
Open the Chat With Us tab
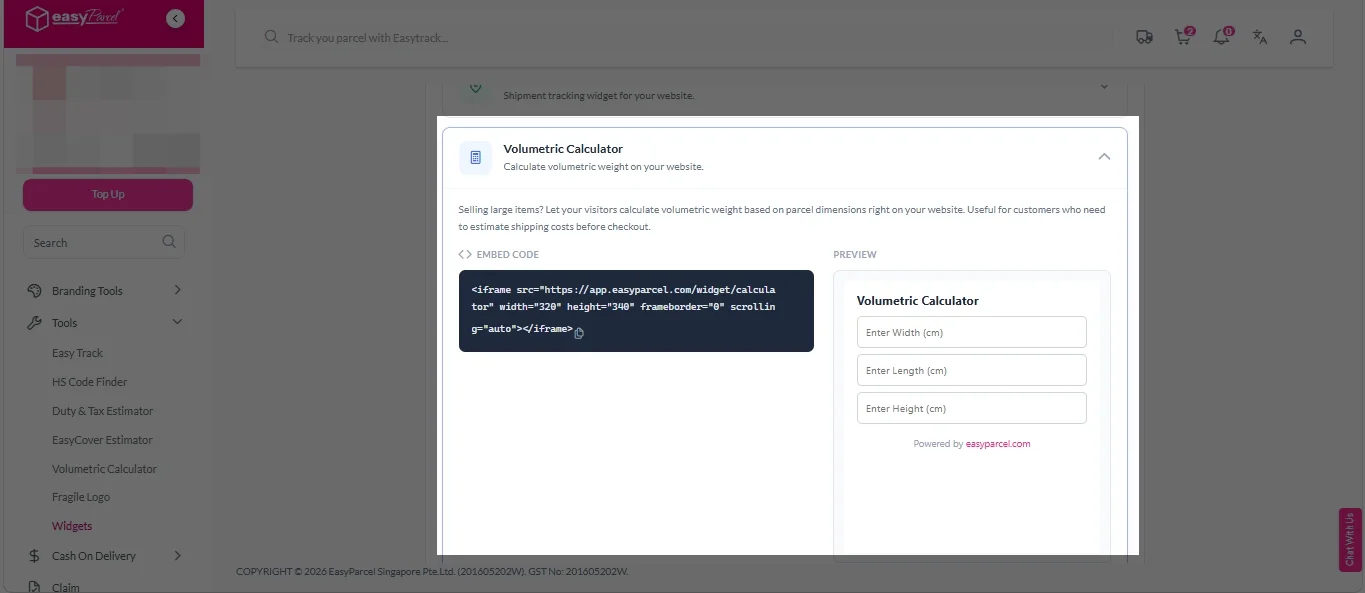click(x=1350, y=540)
